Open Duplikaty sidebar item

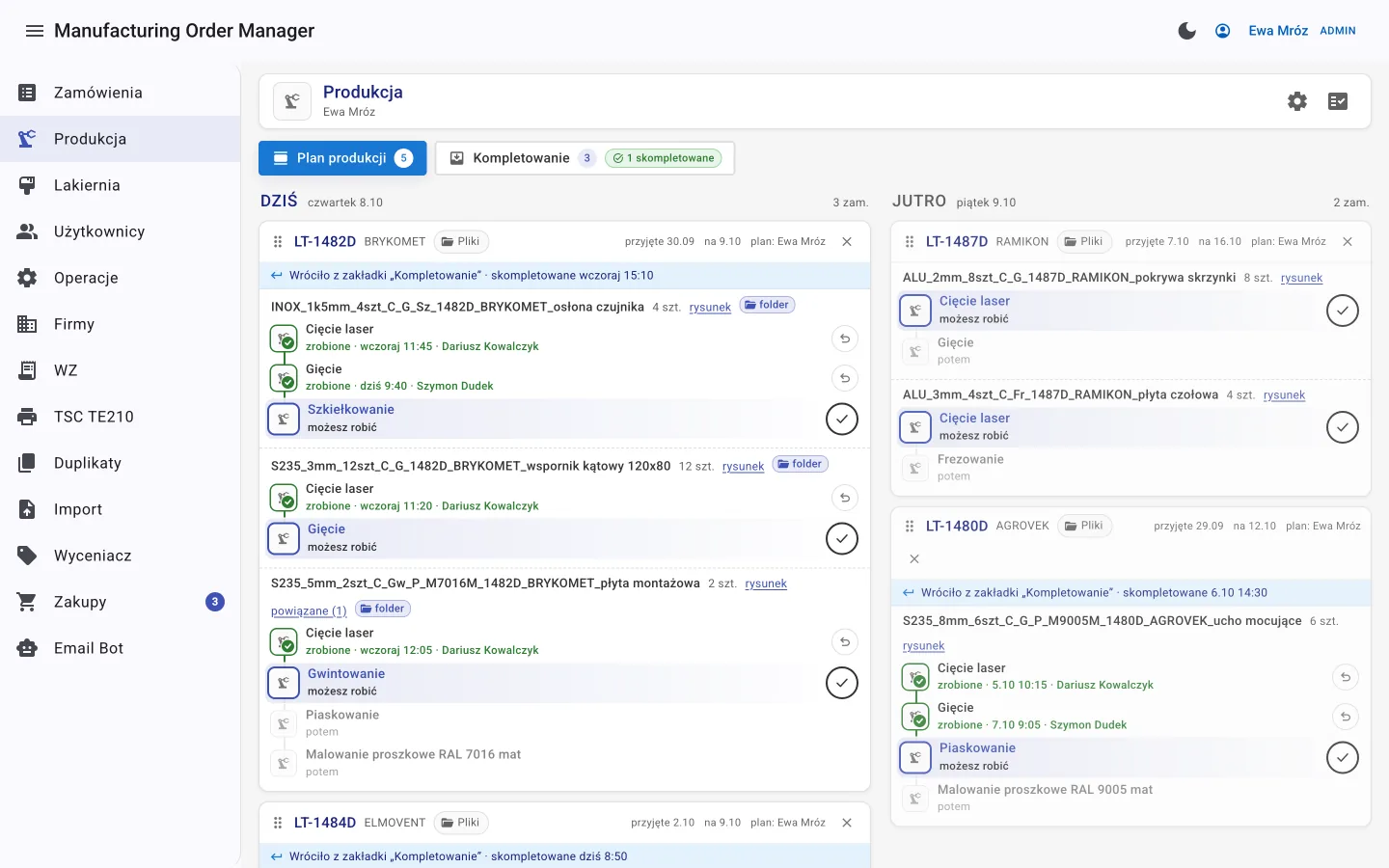[120, 463]
